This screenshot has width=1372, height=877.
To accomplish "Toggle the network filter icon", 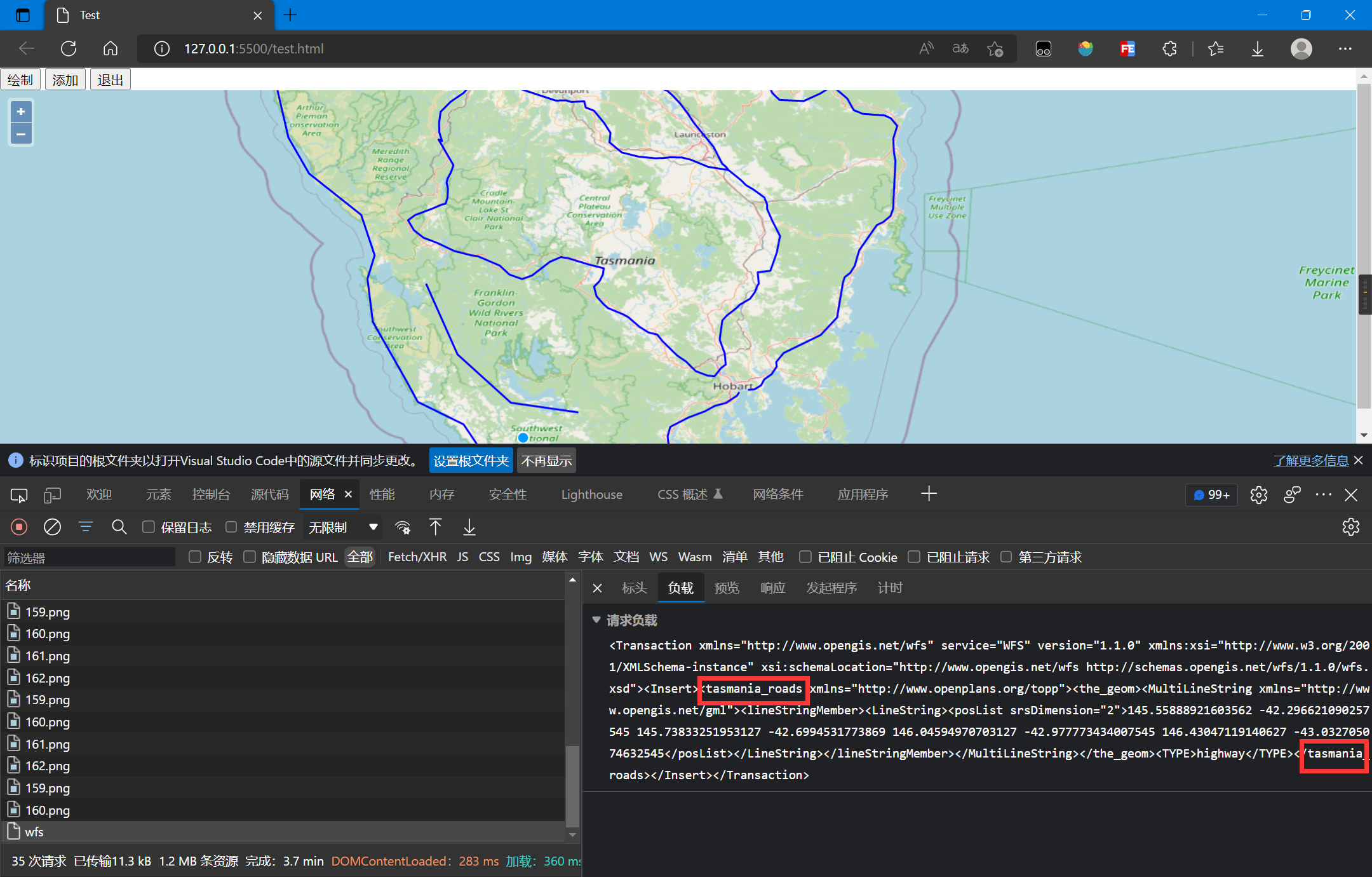I will pyautogui.click(x=86, y=527).
